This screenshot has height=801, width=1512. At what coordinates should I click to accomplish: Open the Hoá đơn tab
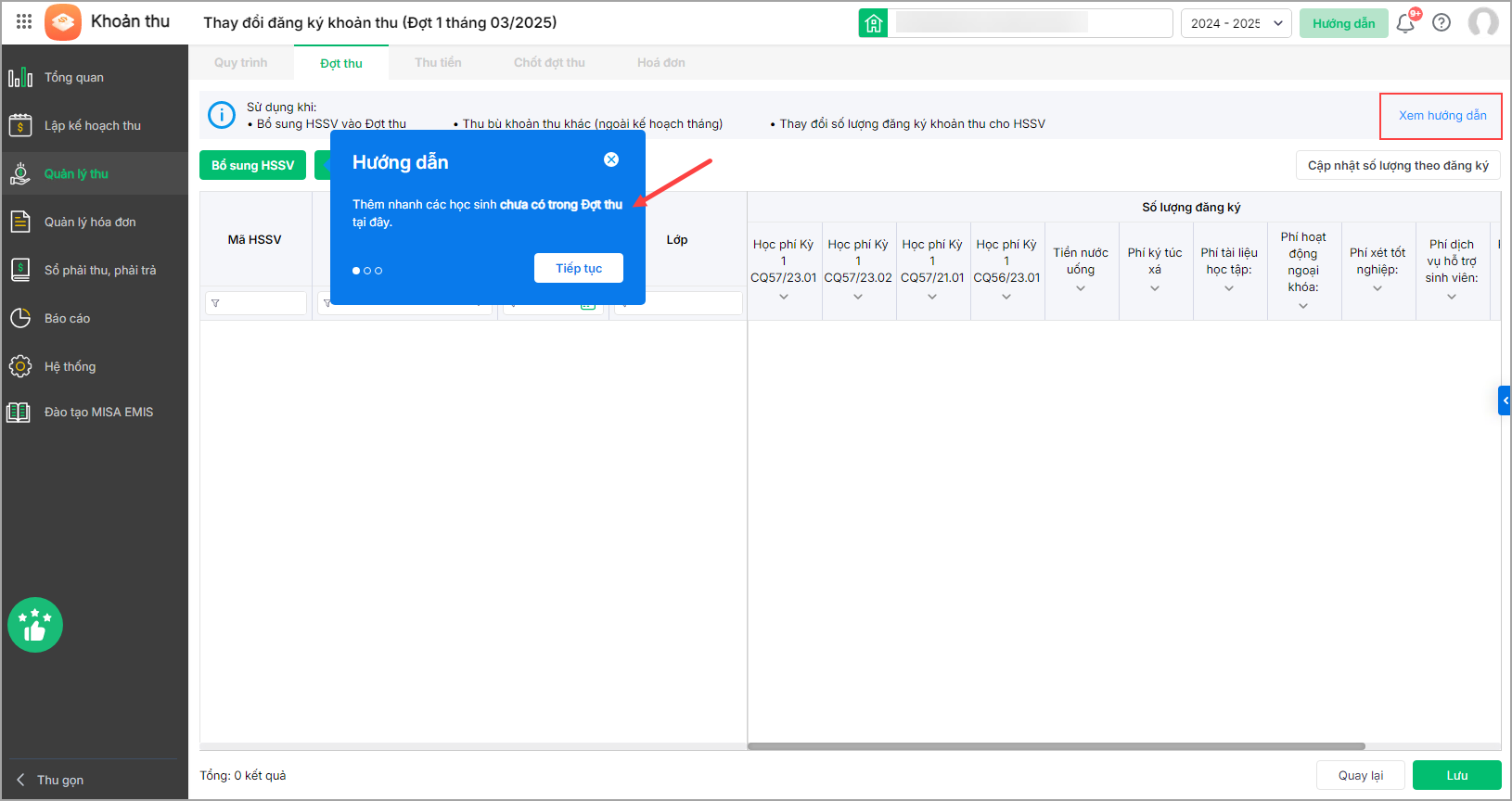(x=661, y=63)
